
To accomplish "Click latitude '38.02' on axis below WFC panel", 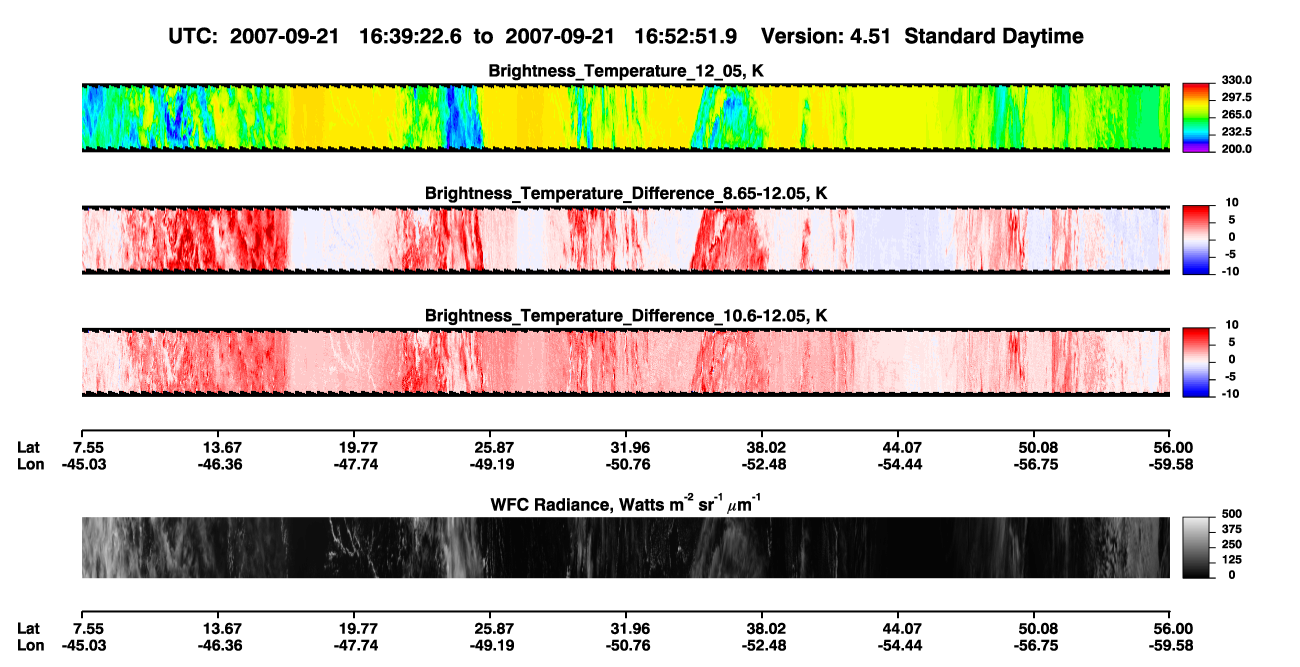I will coord(765,628).
